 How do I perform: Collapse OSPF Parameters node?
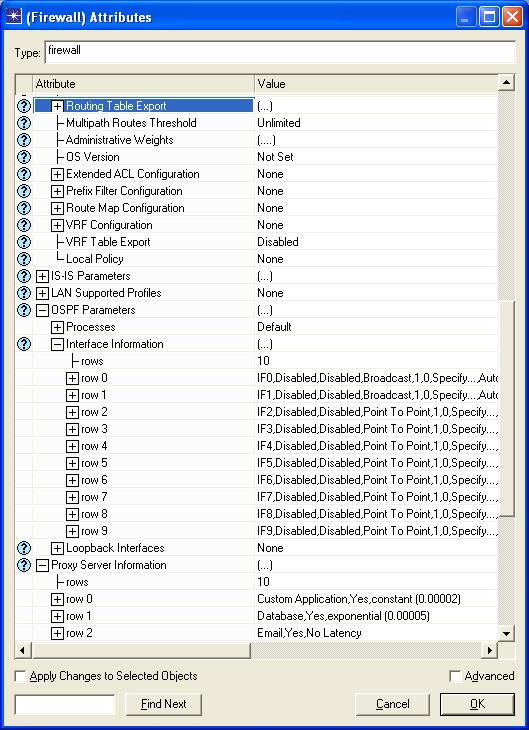click(x=42, y=311)
